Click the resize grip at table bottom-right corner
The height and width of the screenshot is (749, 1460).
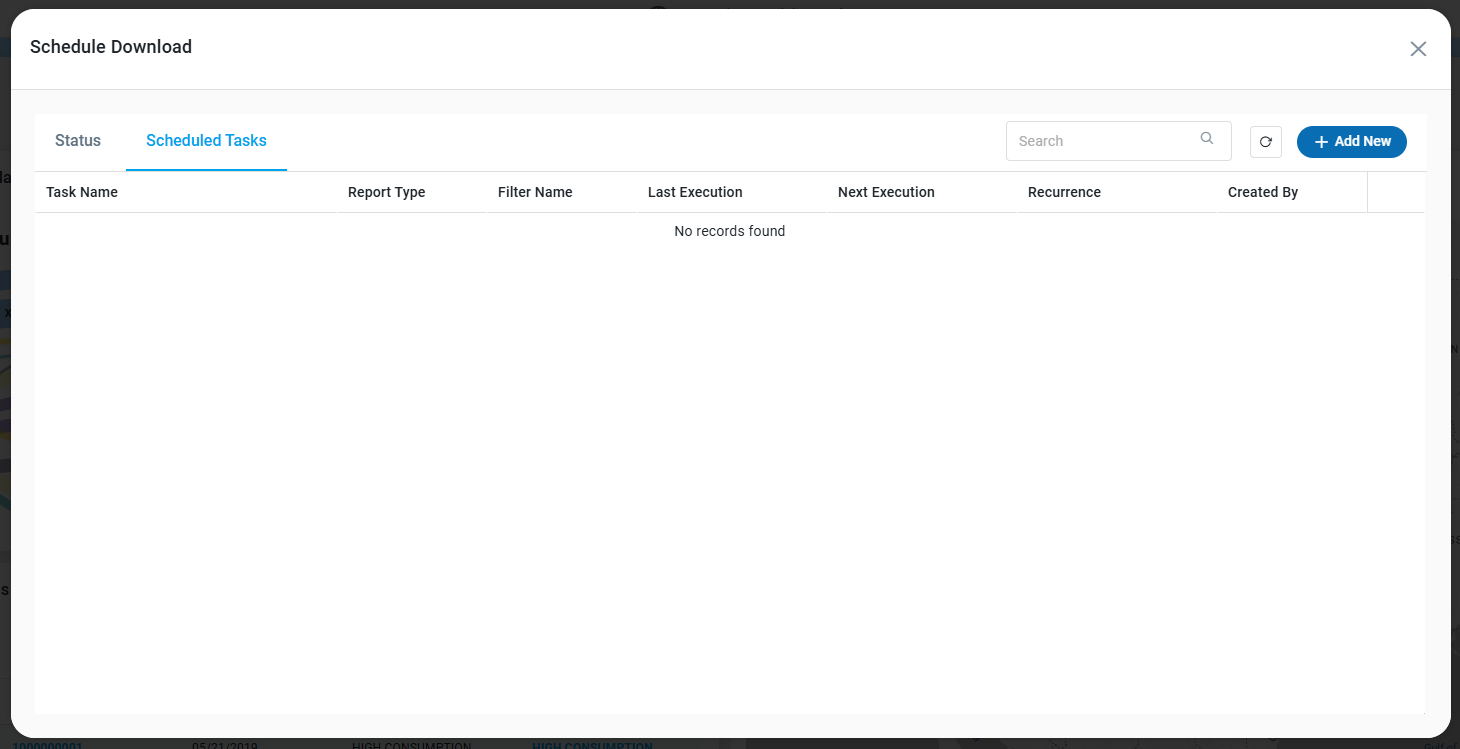[1422, 711]
